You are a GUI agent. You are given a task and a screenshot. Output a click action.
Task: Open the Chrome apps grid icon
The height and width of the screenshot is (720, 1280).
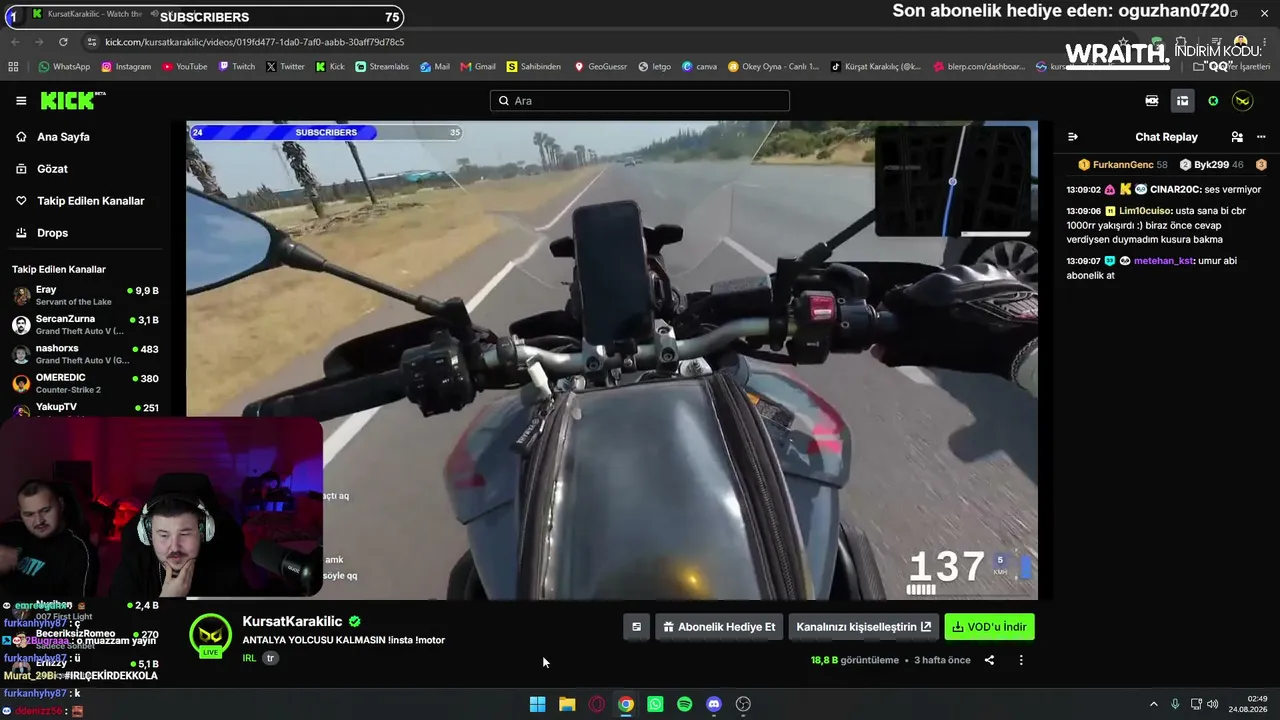13,67
